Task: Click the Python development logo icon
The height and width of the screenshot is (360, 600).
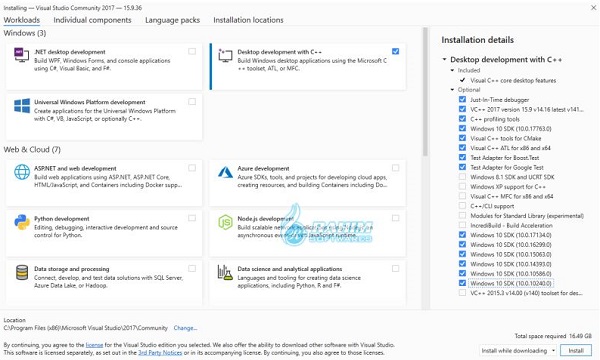Action: point(22,222)
